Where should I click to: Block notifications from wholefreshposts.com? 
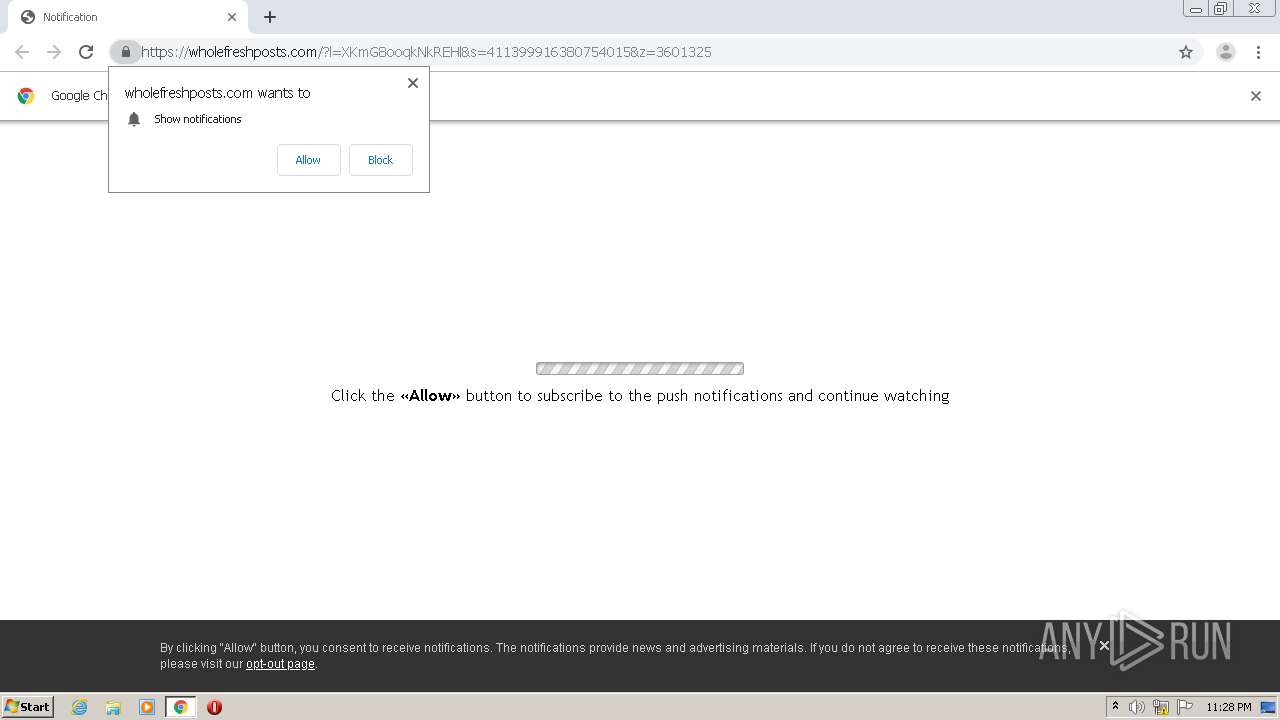point(380,160)
